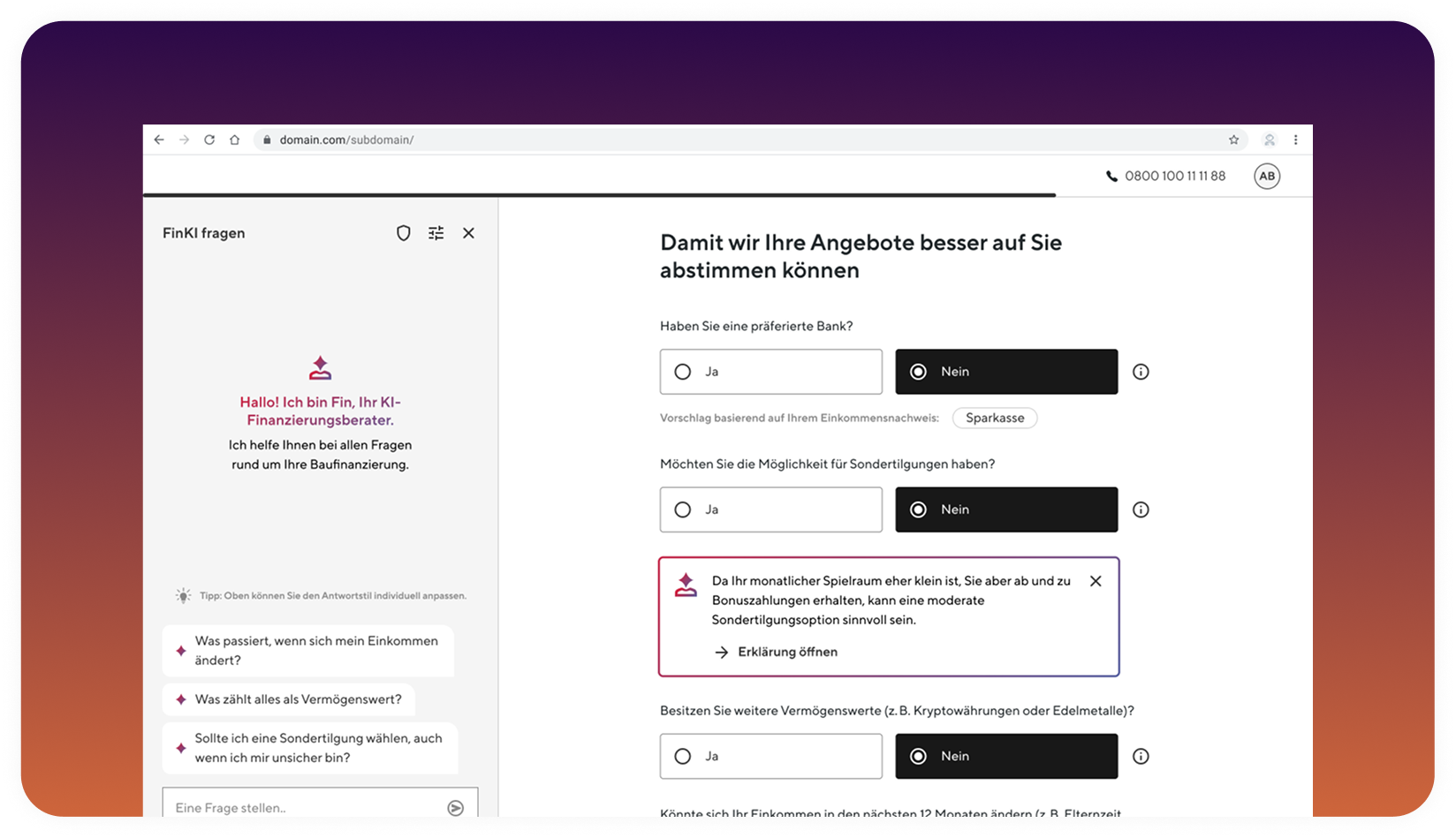Click the 'FinKI fragen' panel title
This screenshot has height=838, width=1456.
tap(204, 233)
